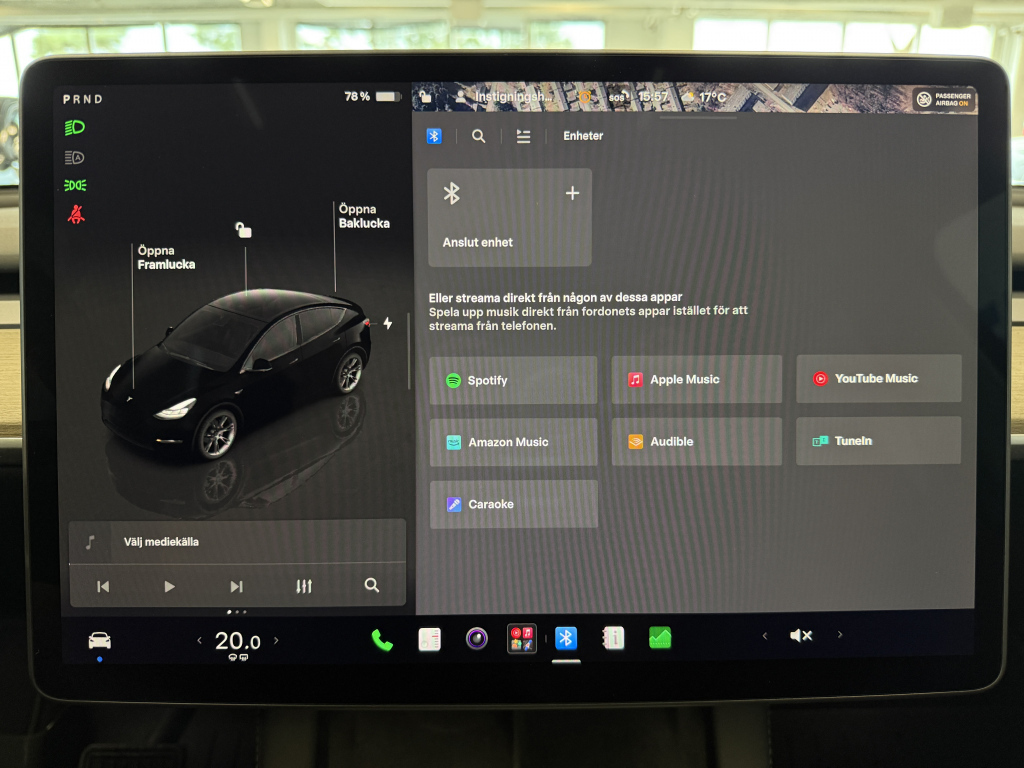
Task: Open the app launcher icon in bottom bar
Action: [x=522, y=638]
